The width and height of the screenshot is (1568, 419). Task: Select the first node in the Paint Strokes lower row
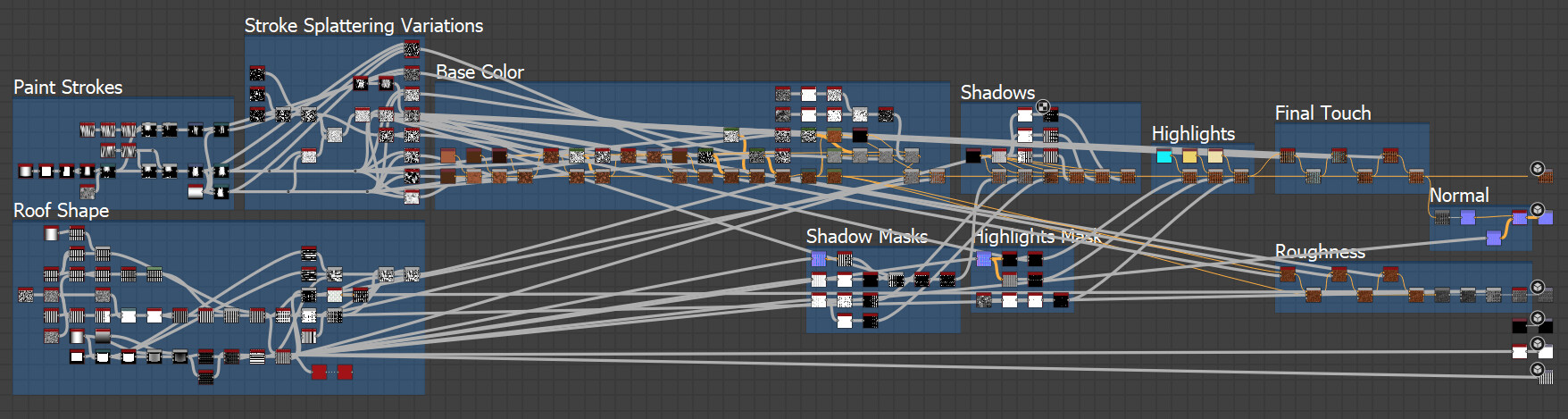tap(25, 170)
